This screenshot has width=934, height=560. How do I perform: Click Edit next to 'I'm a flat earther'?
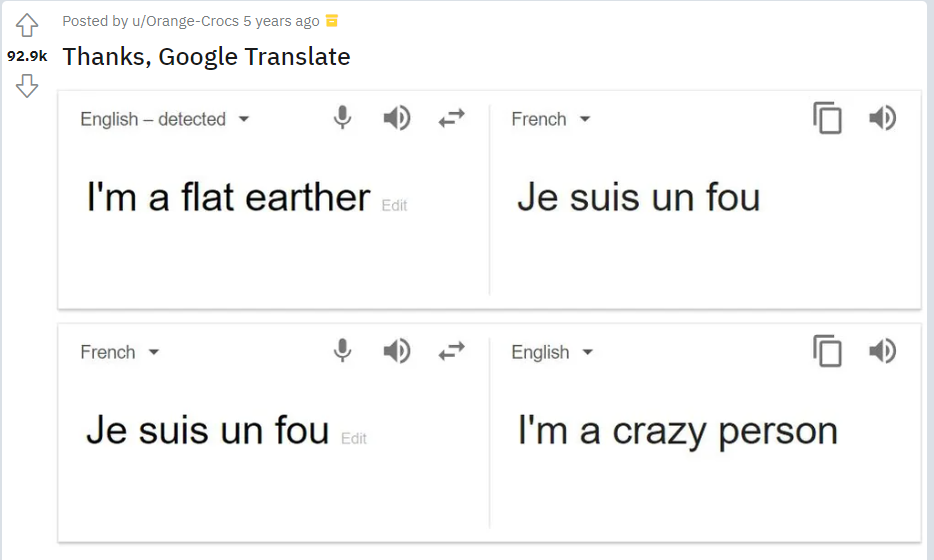tap(394, 205)
